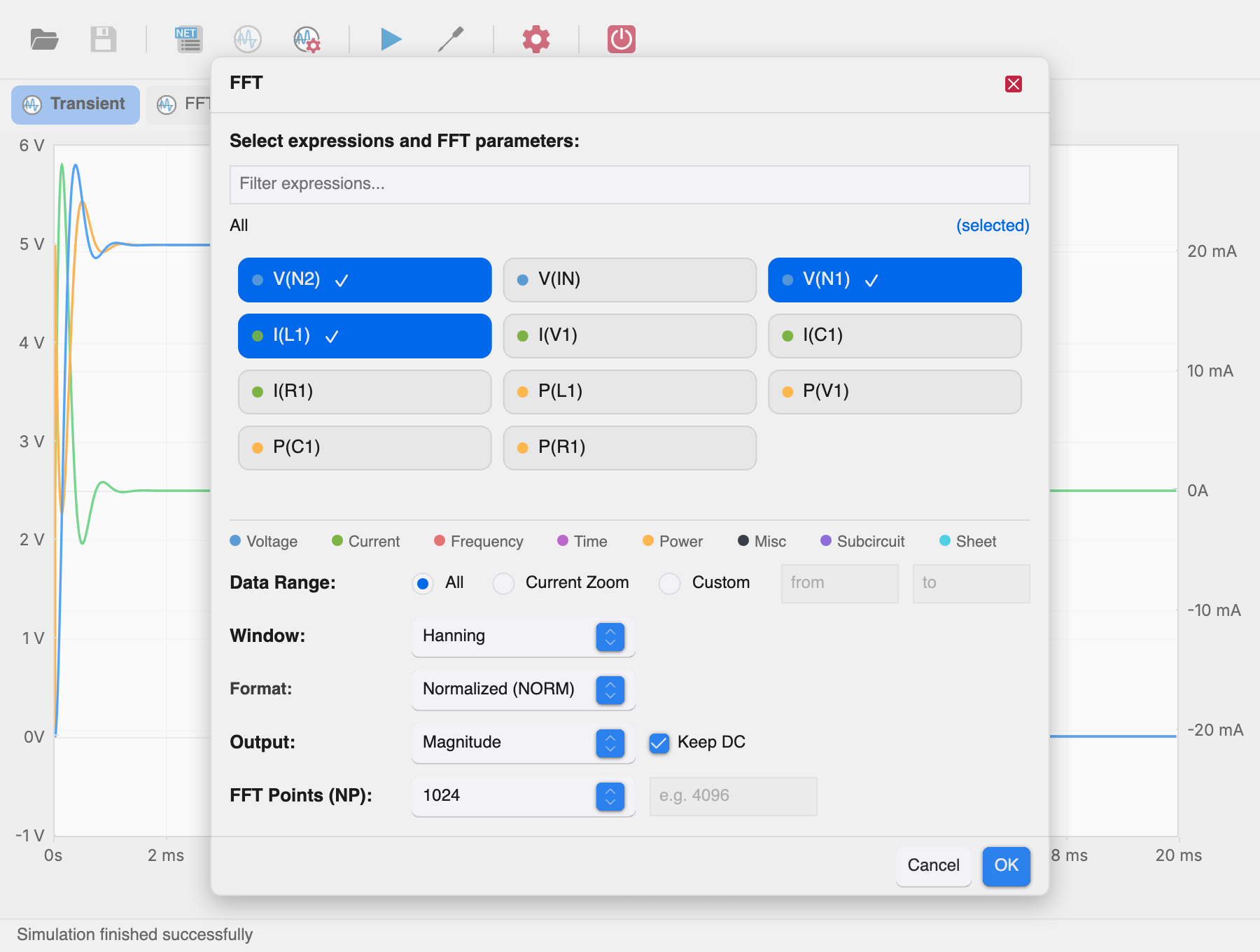
Task: Open the Format Normalized (NORM) dropdown
Action: click(524, 690)
